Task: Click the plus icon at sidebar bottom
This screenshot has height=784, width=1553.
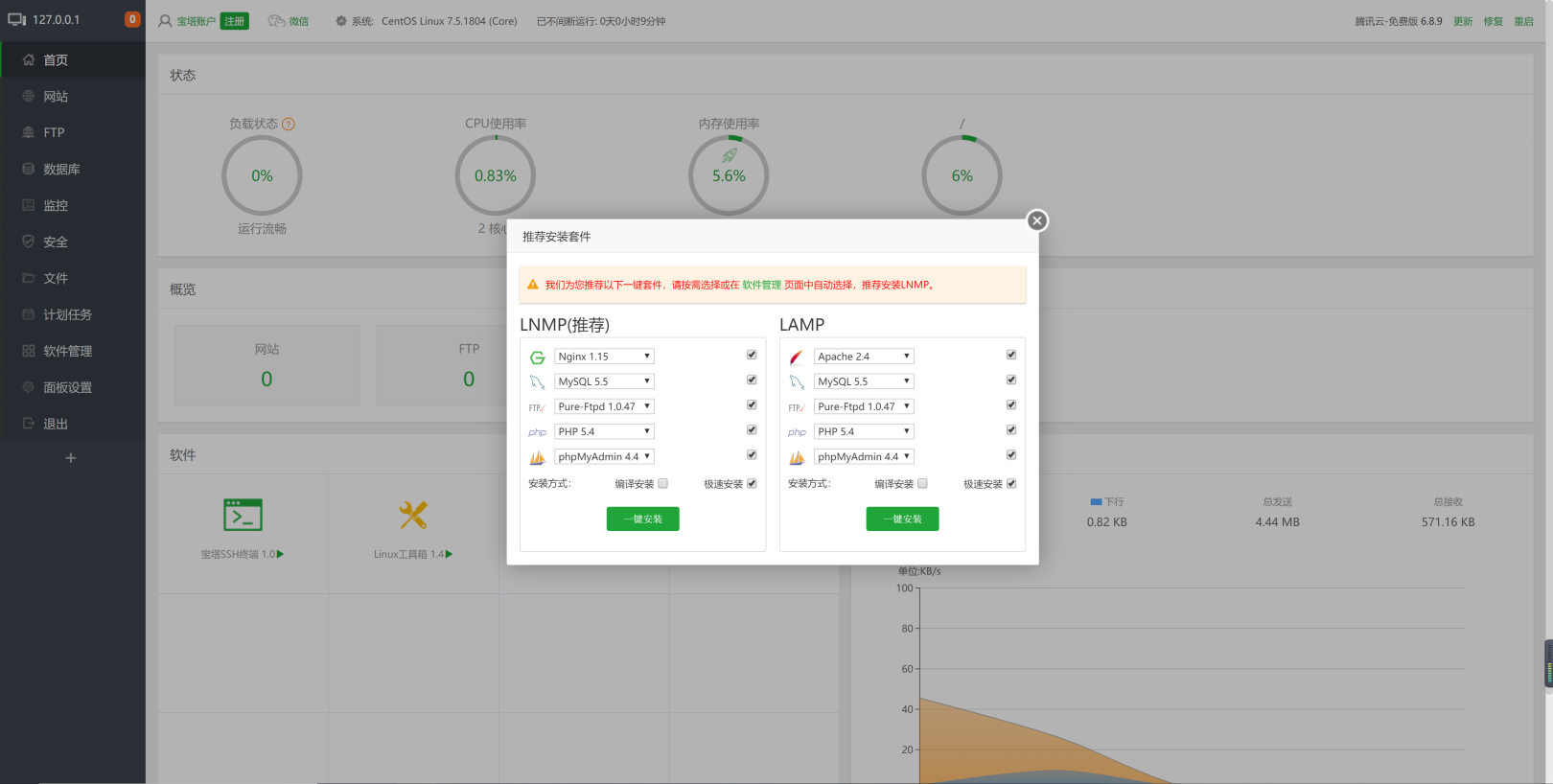Action: (70, 458)
